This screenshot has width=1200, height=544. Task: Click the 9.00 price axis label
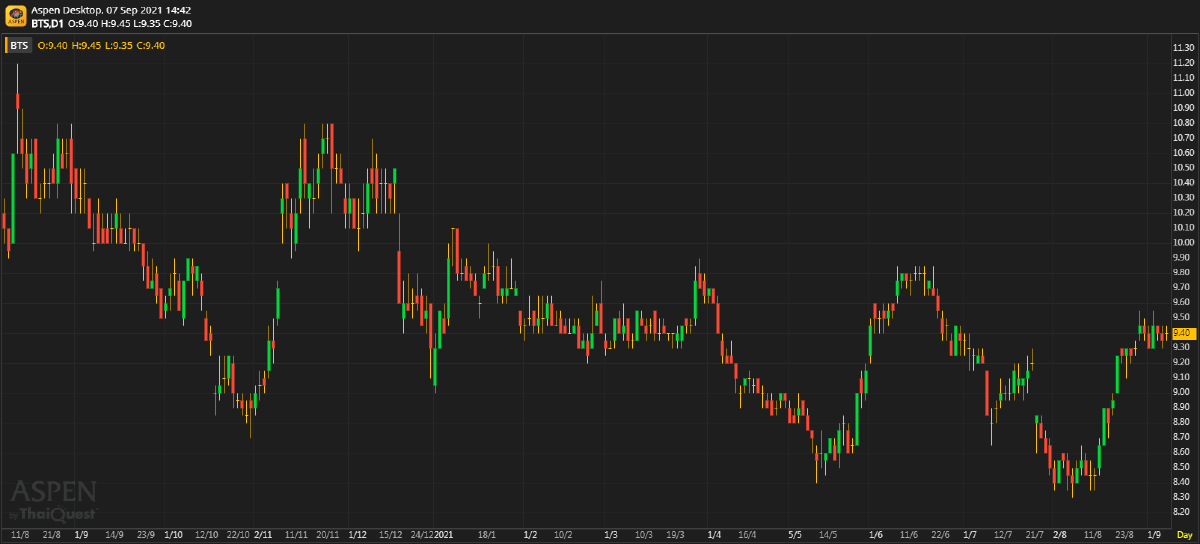coord(1181,392)
